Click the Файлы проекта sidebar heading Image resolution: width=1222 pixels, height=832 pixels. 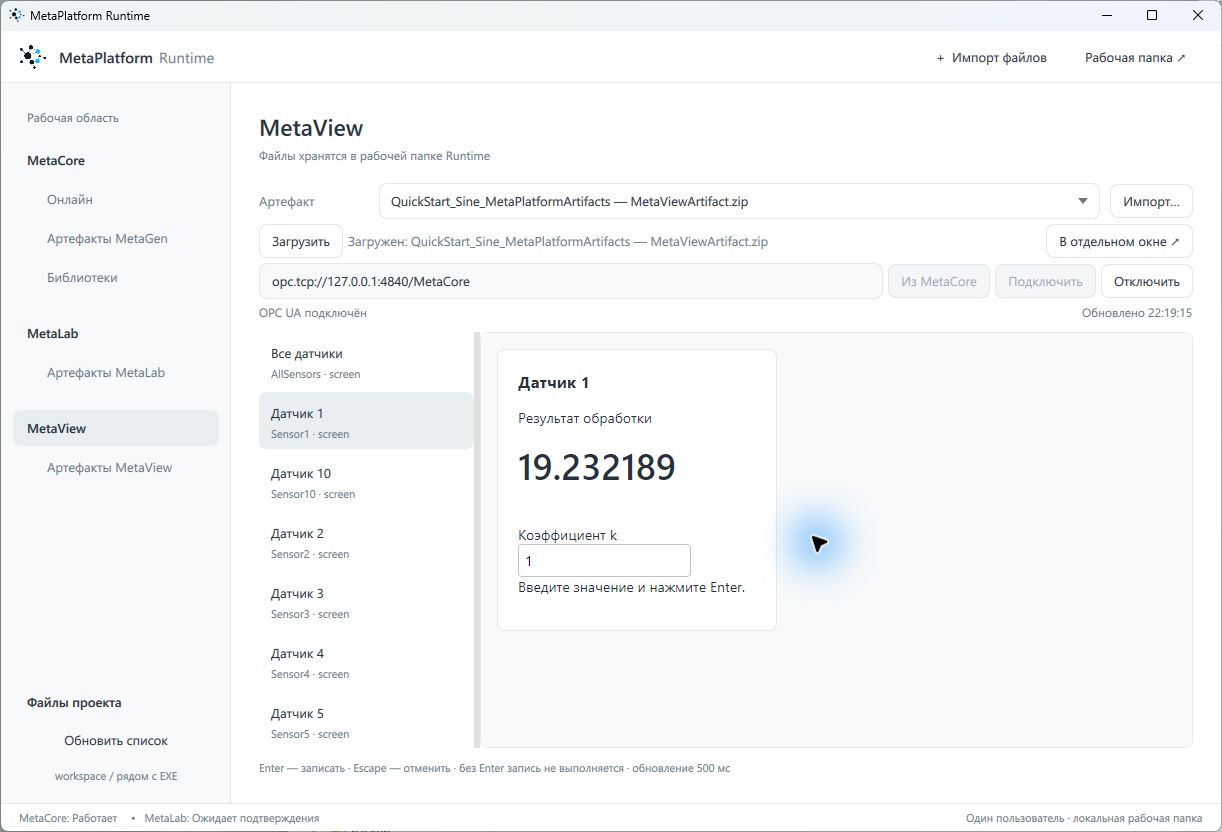(x=74, y=703)
